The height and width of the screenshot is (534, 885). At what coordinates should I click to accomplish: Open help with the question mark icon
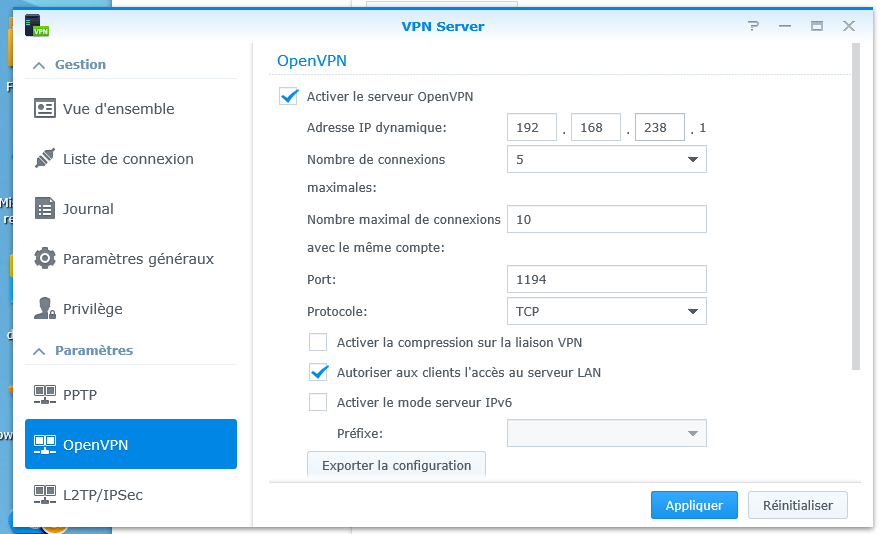[753, 26]
